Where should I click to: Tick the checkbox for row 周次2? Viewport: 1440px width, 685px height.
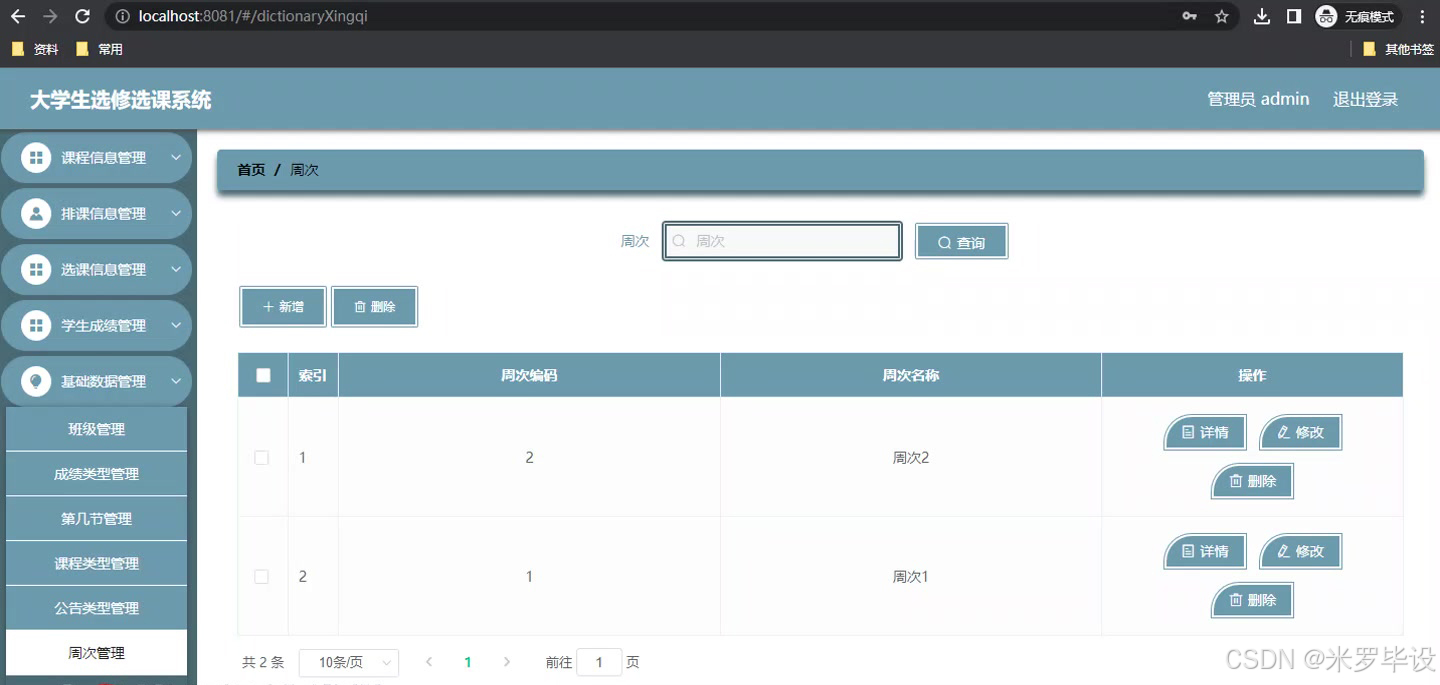262,457
